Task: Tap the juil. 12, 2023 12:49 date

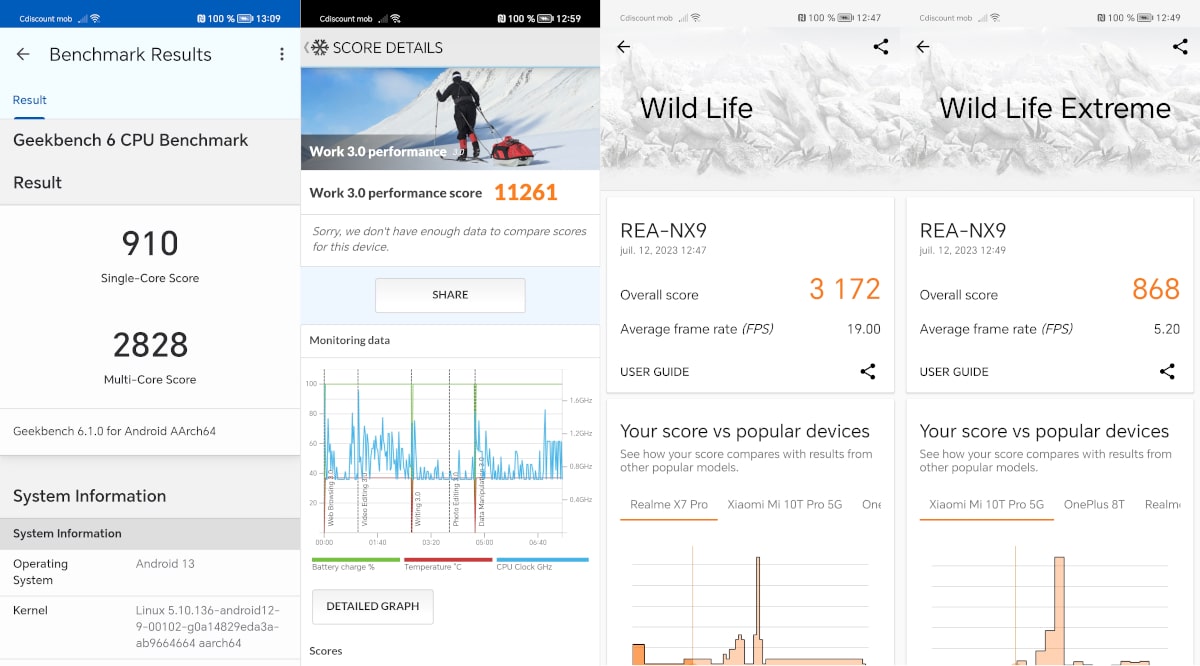Action: [963, 250]
